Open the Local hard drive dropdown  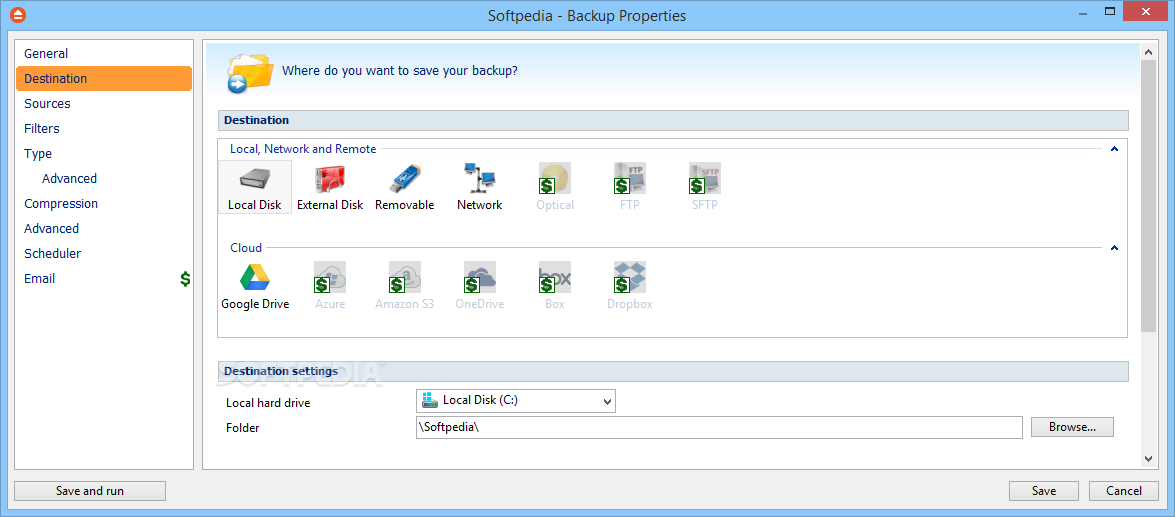coord(516,401)
